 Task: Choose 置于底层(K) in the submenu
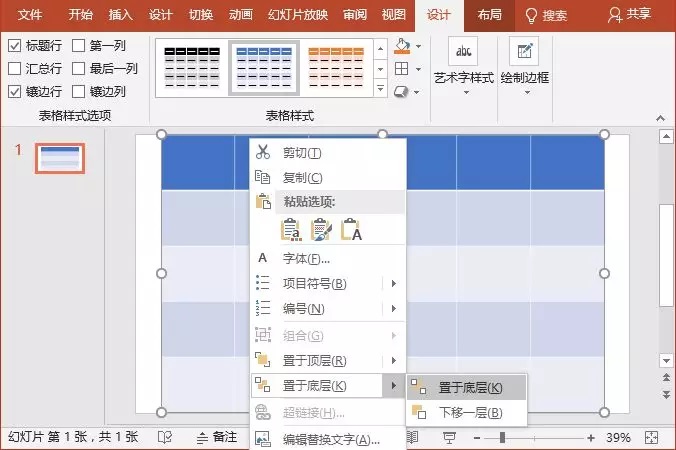pyautogui.click(x=466, y=388)
